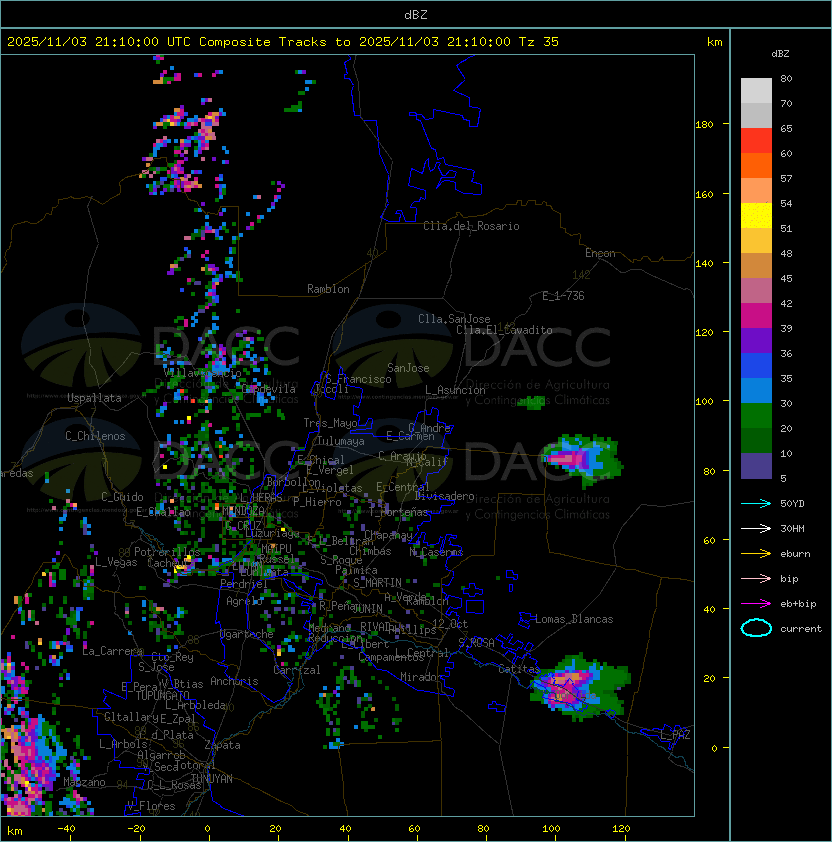The height and width of the screenshot is (842, 832).
Task: Click the 'Encon' map label
Action: click(x=600, y=253)
